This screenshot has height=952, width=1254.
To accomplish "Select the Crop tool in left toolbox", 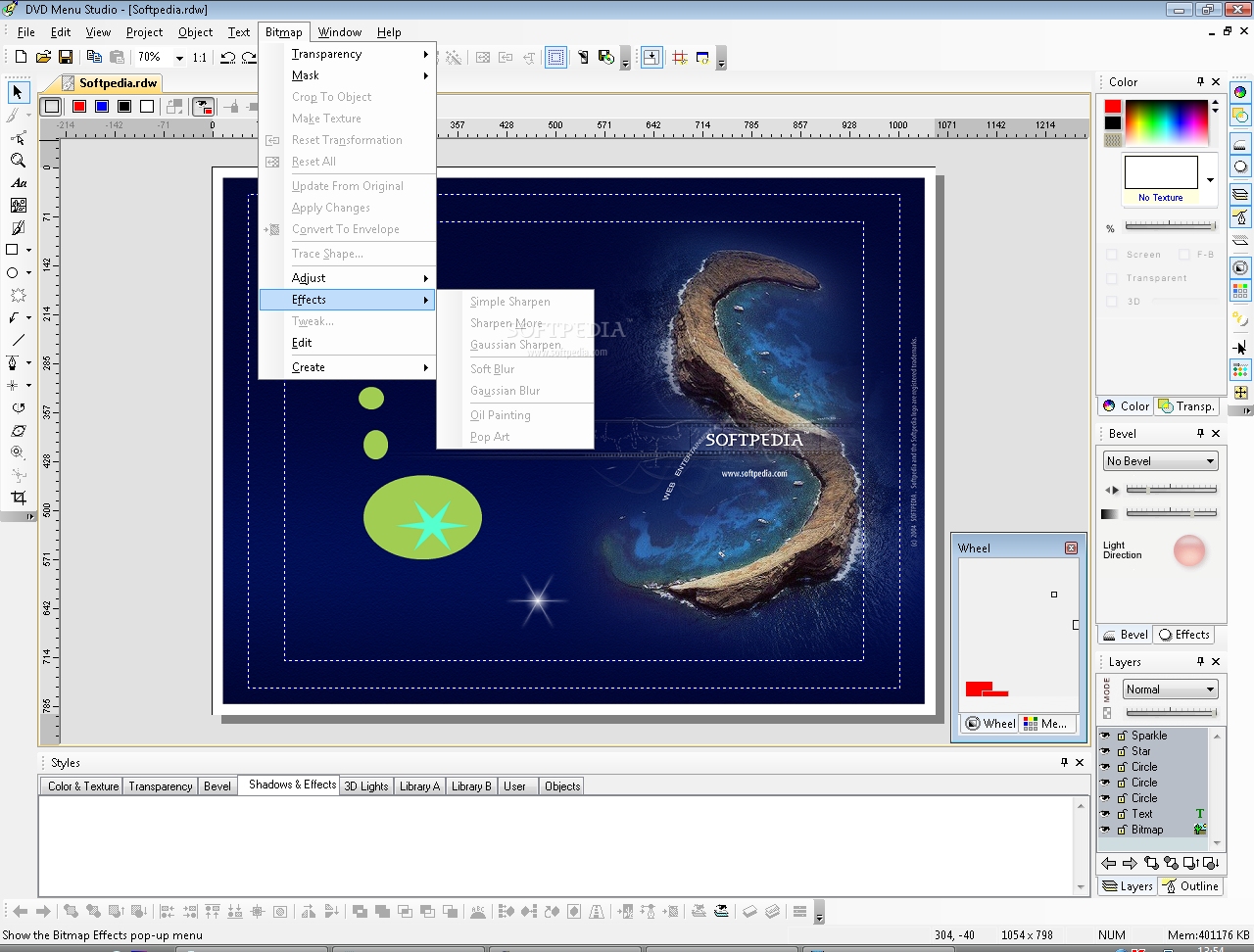I will click(x=18, y=498).
